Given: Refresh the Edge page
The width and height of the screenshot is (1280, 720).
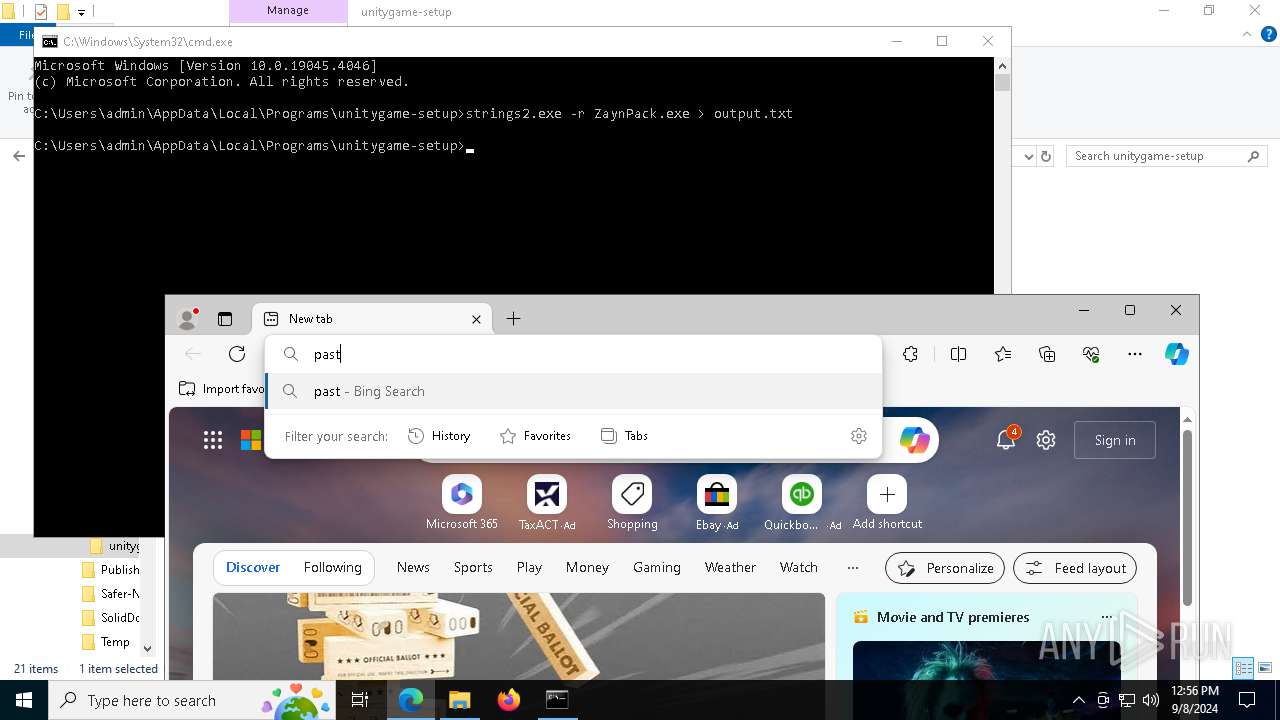Looking at the screenshot, I should click(237, 354).
